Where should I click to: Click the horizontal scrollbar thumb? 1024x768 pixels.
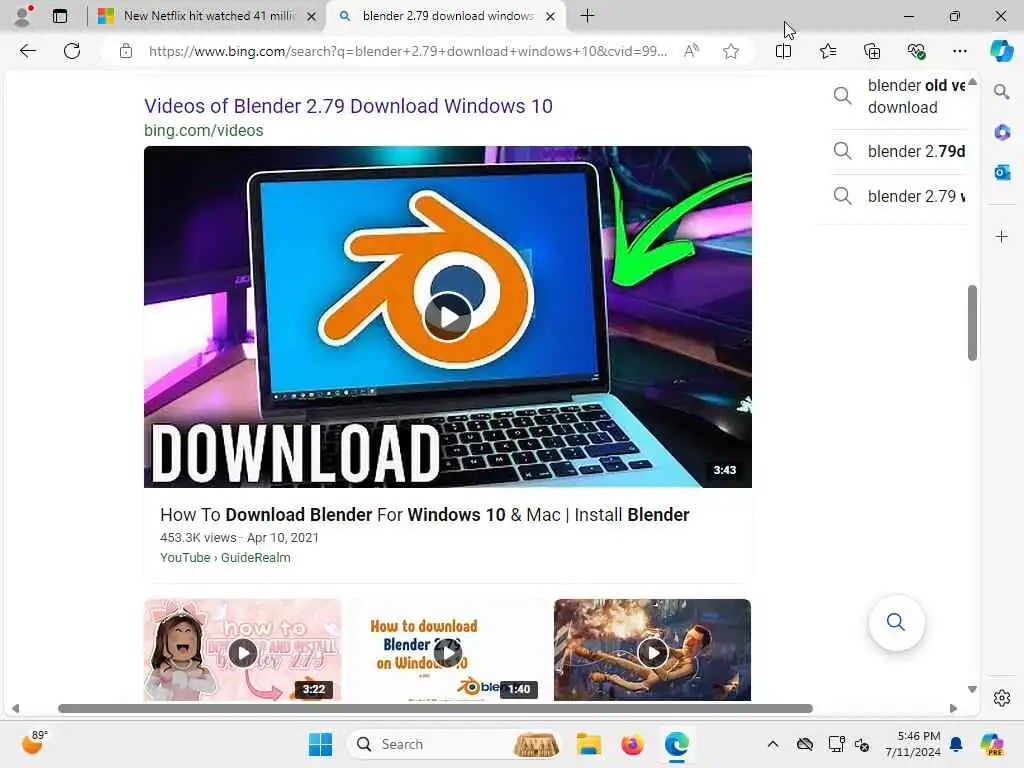[x=435, y=709]
